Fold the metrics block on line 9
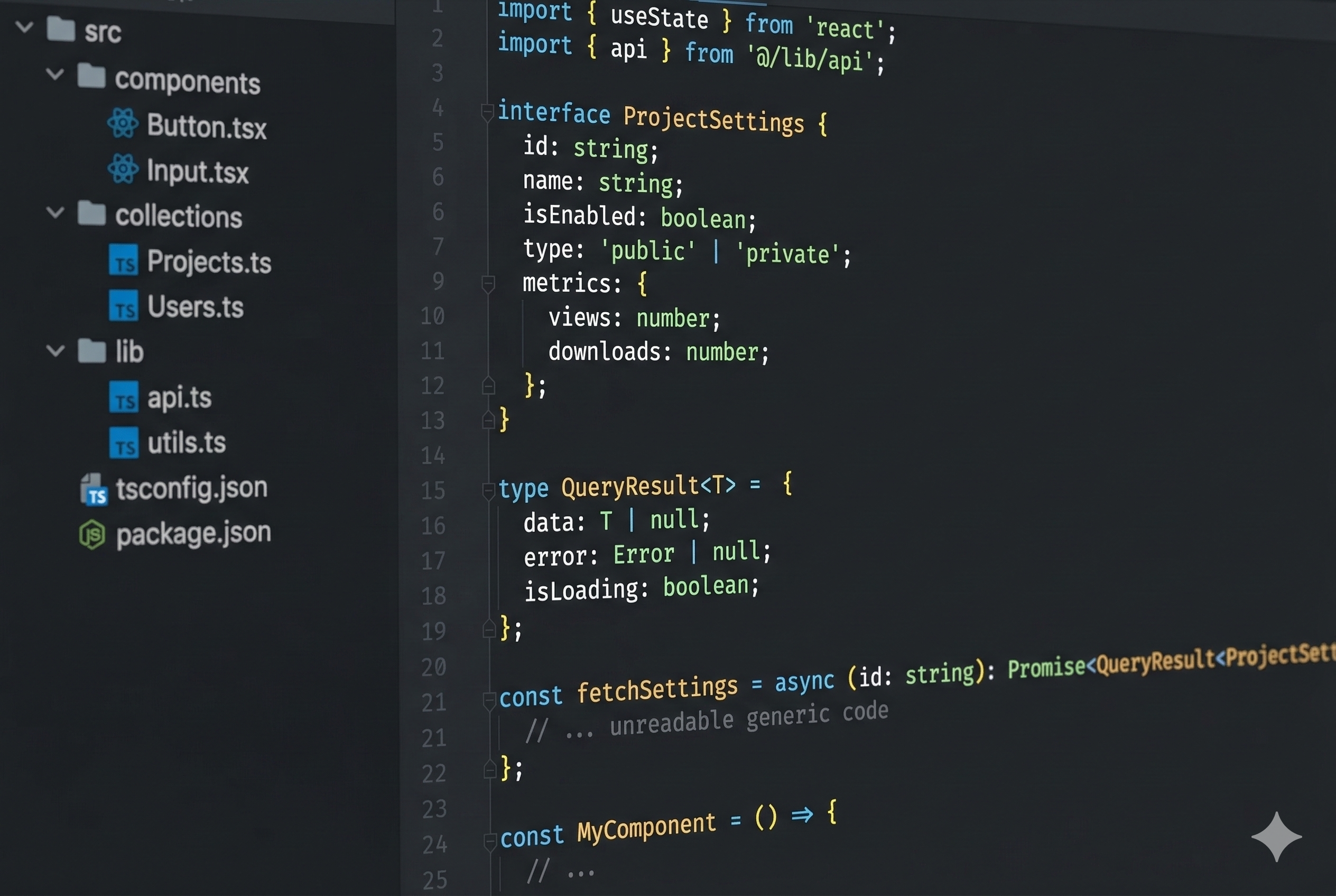 489,282
